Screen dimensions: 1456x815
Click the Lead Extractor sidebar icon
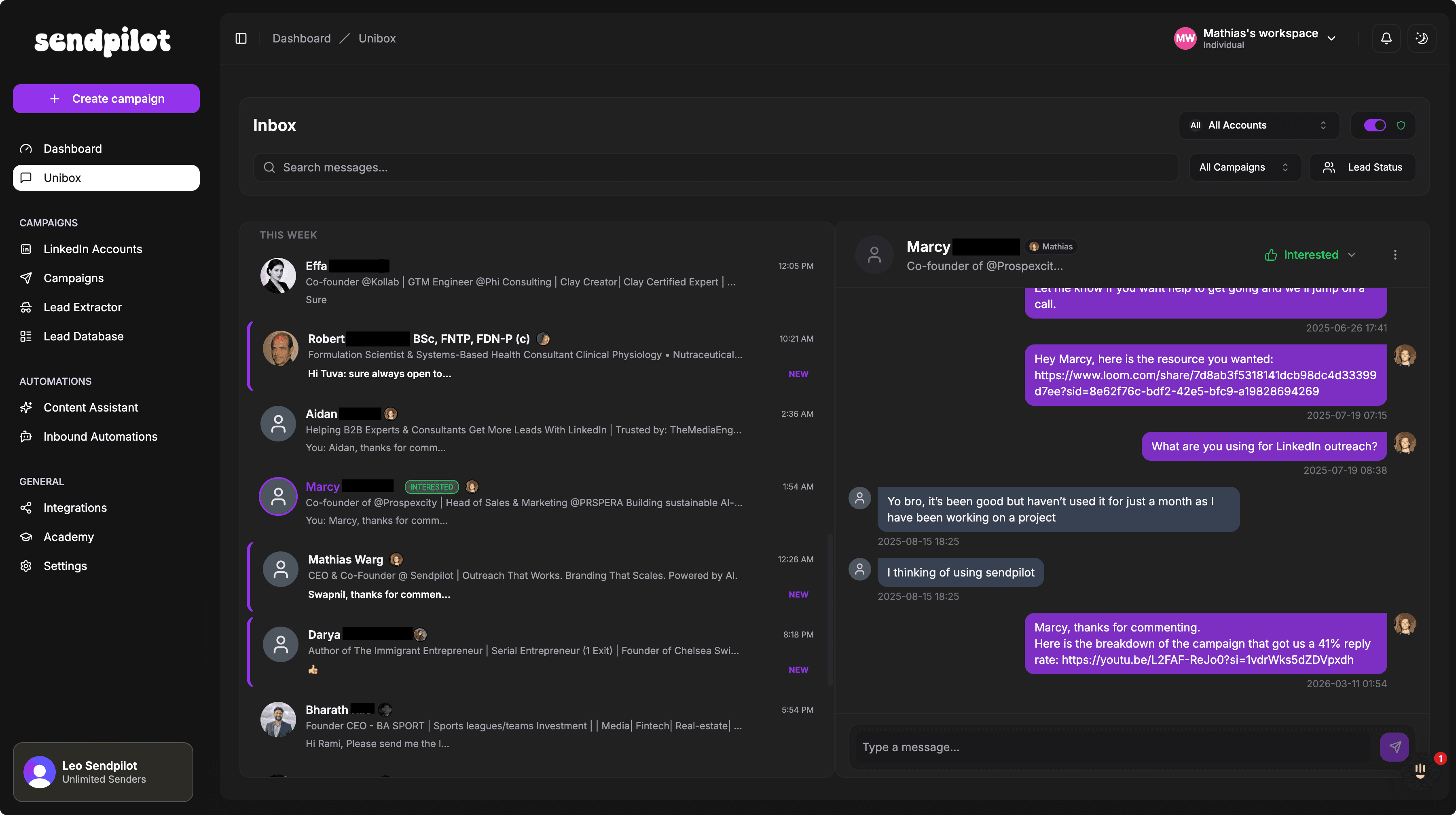tap(26, 307)
